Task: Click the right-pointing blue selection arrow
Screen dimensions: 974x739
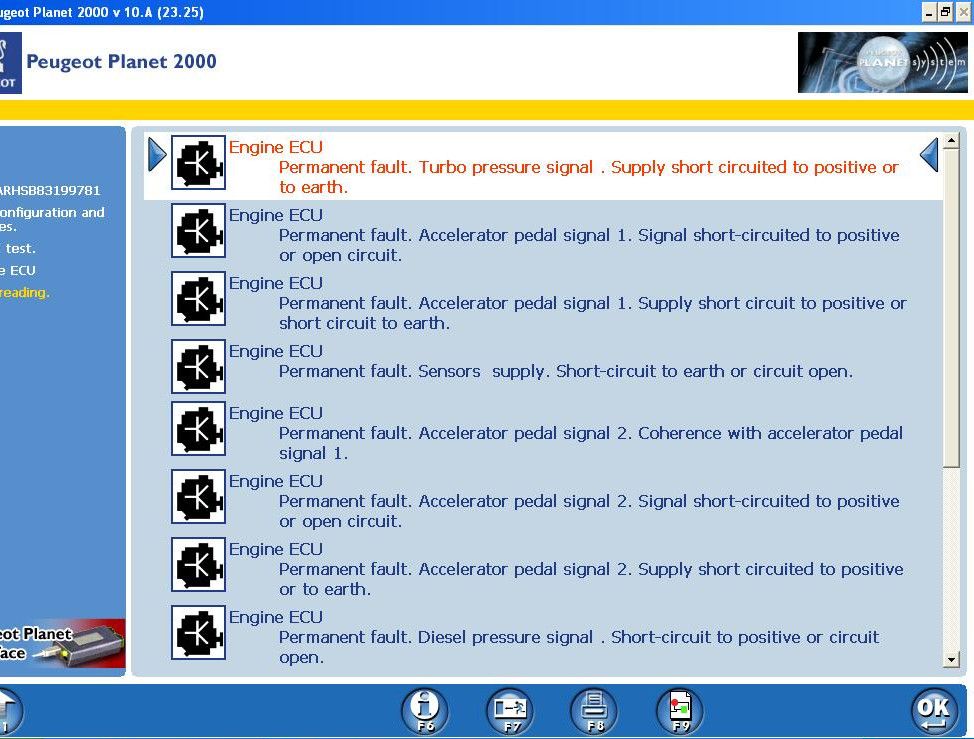Action: [157, 155]
